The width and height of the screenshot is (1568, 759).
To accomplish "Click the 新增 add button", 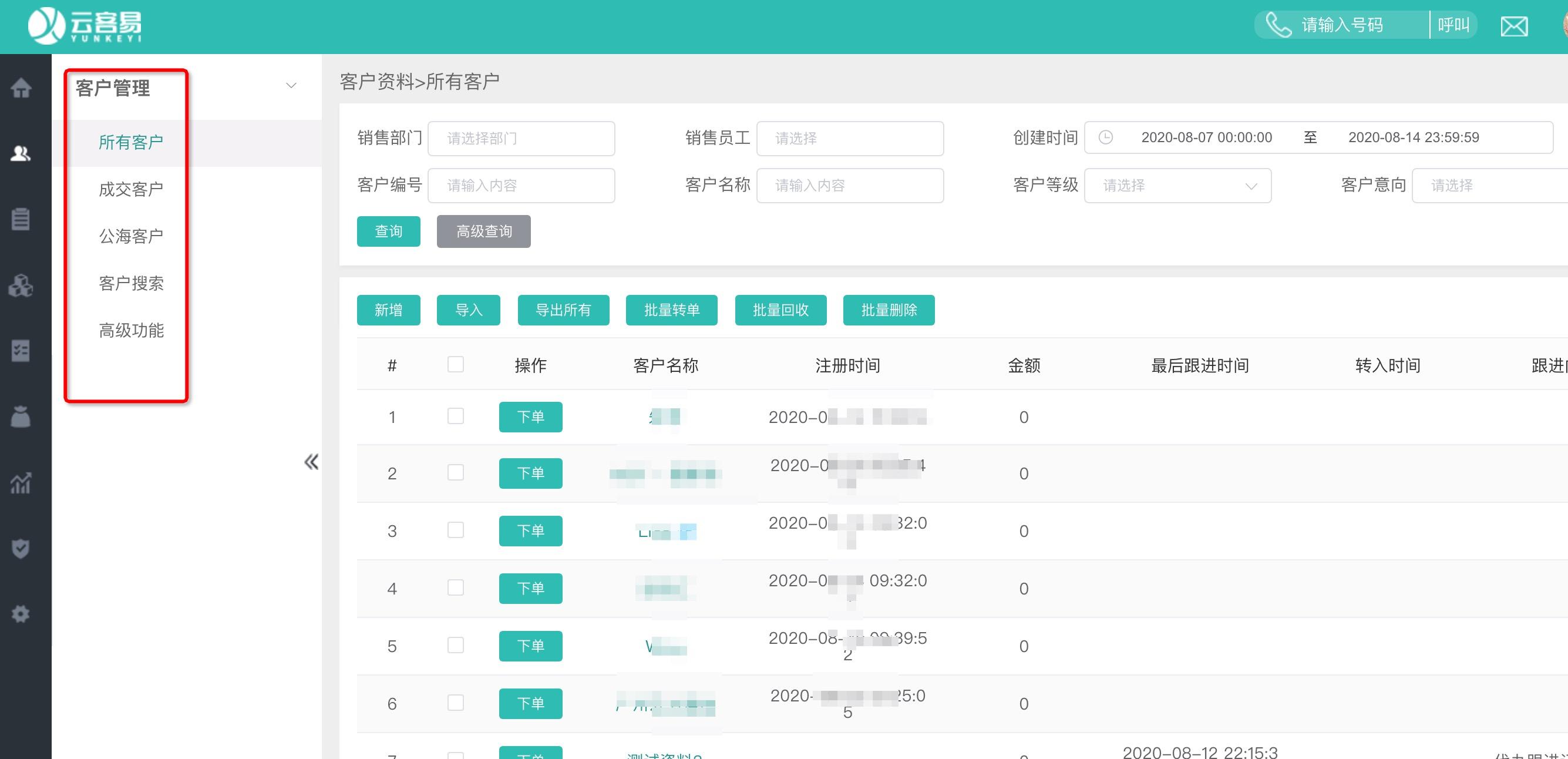I will click(x=388, y=310).
